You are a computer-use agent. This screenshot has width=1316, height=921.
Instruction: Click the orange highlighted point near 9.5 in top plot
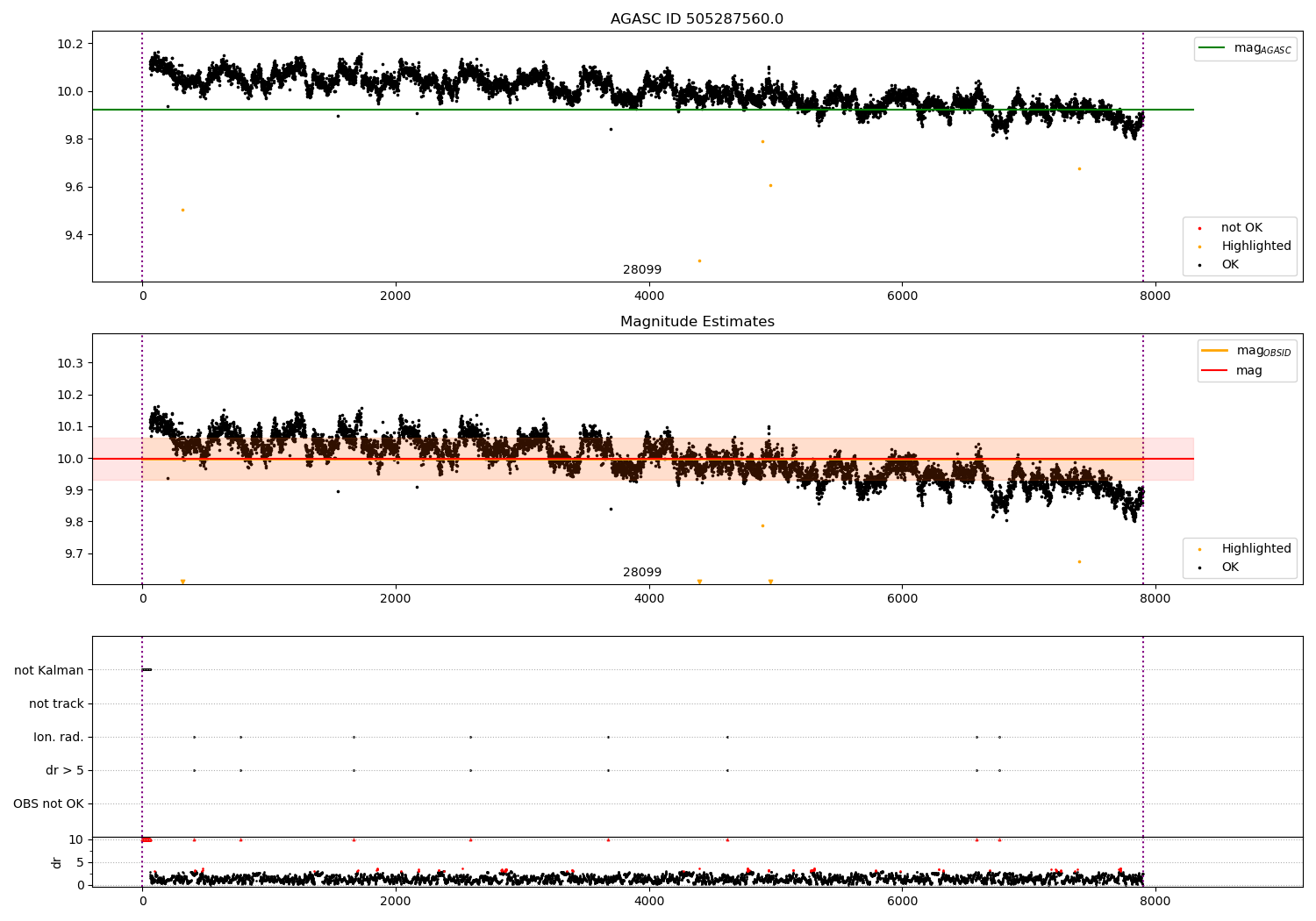(182, 210)
